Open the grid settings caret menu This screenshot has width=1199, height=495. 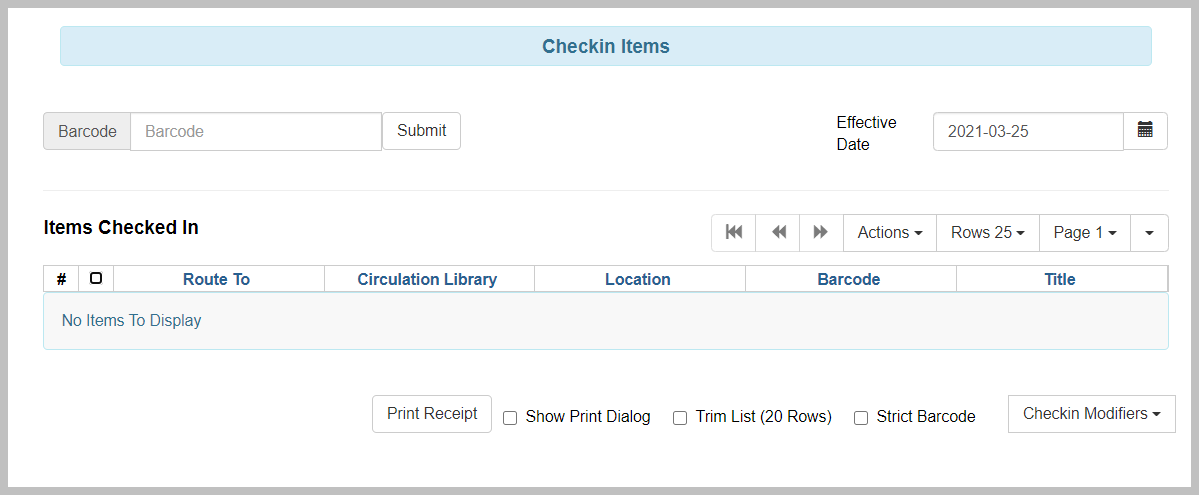point(1149,233)
